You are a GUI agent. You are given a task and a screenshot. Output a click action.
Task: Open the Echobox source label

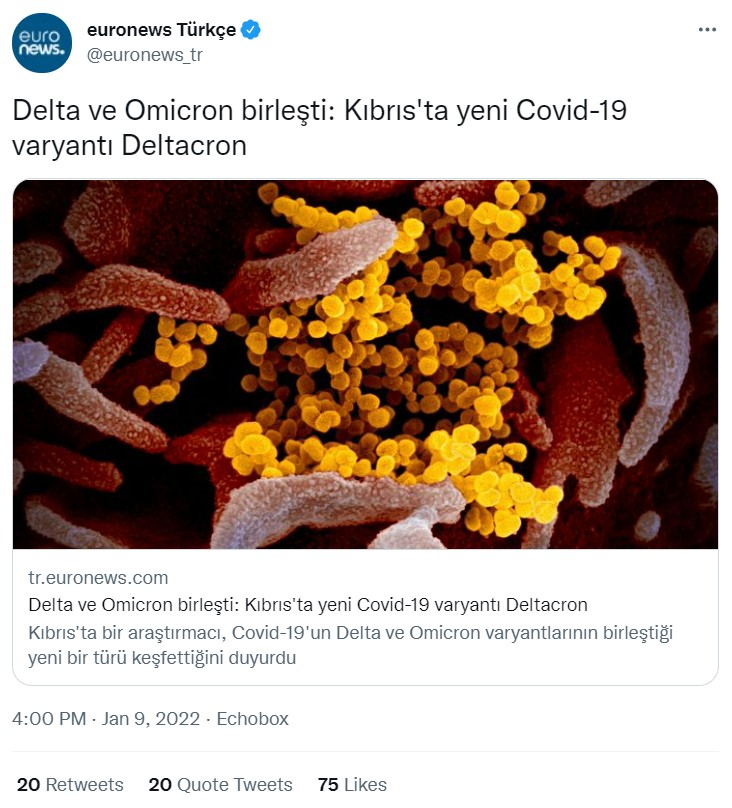[x=252, y=719]
